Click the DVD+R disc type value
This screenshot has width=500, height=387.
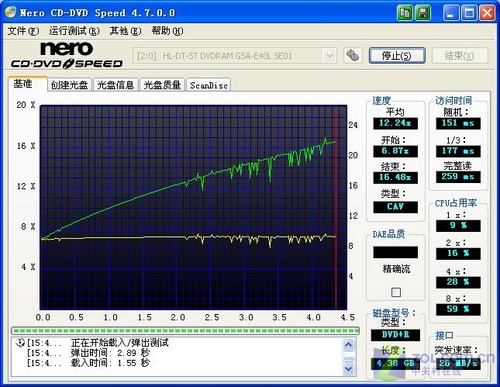click(x=395, y=335)
